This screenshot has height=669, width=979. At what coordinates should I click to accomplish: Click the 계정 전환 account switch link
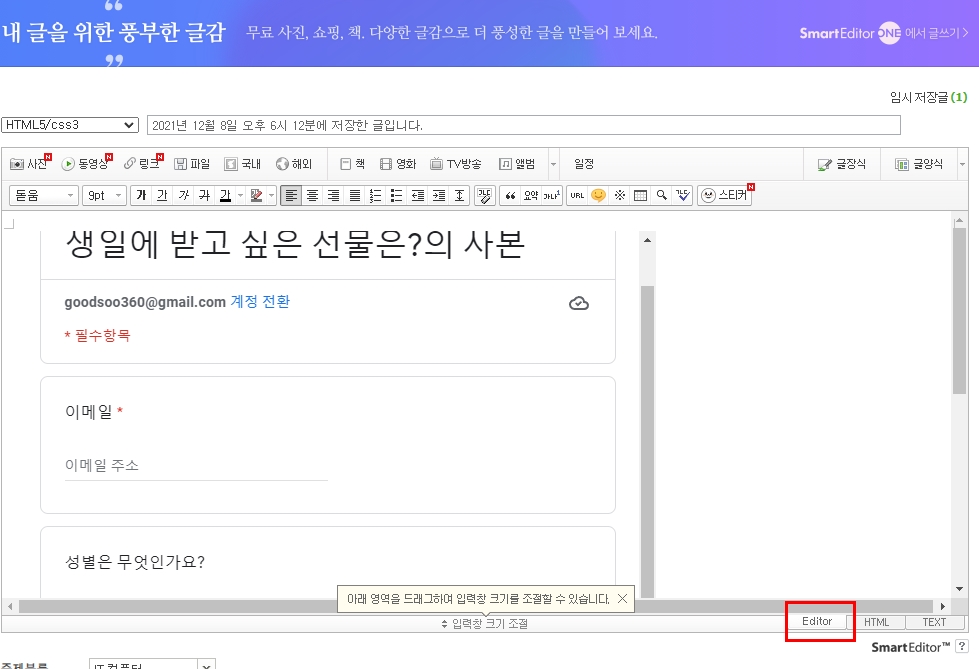click(260, 302)
